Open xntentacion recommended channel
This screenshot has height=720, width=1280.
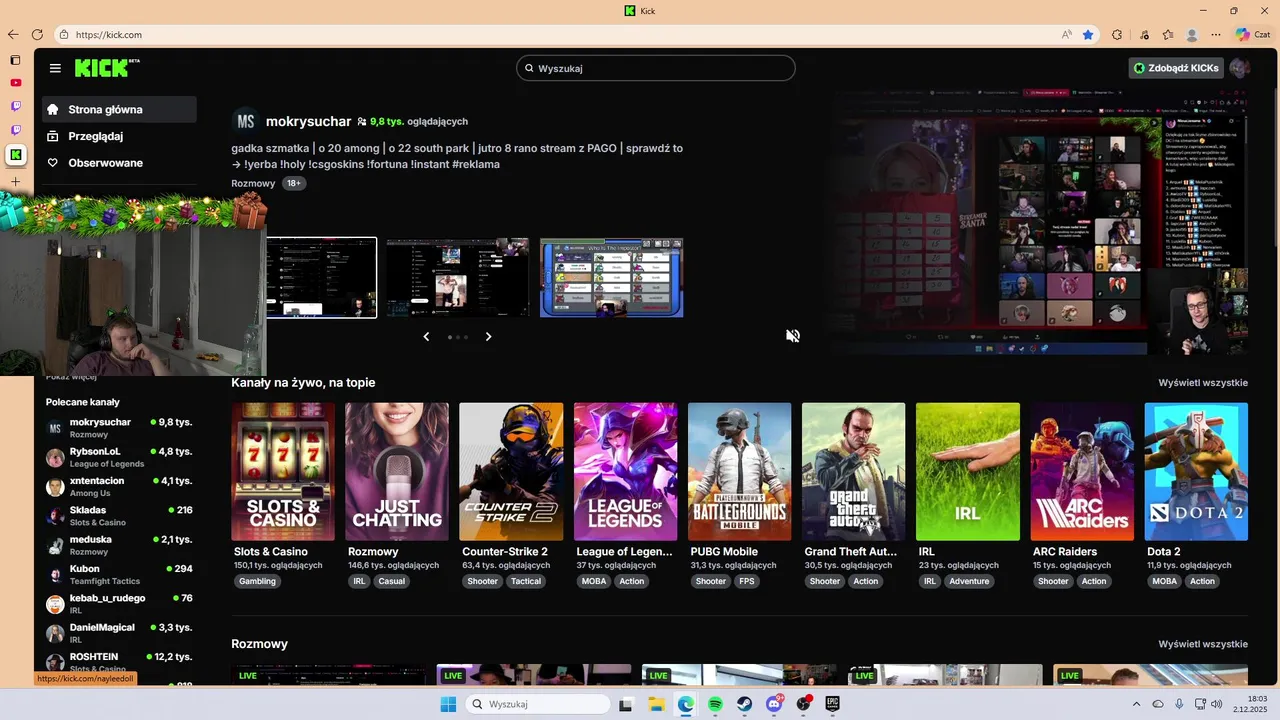coord(119,486)
